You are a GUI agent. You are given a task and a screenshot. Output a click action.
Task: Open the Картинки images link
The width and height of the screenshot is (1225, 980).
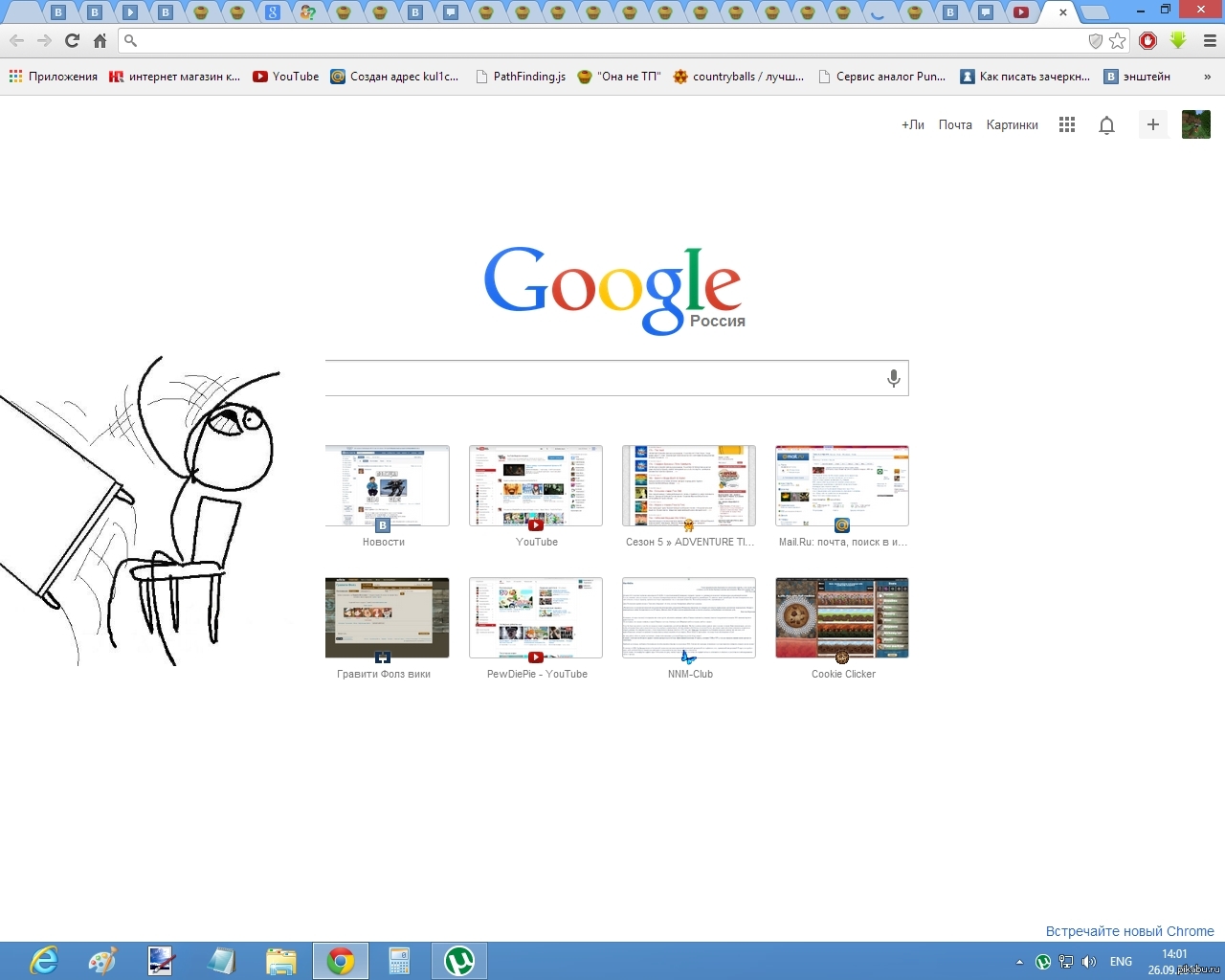[x=1013, y=124]
